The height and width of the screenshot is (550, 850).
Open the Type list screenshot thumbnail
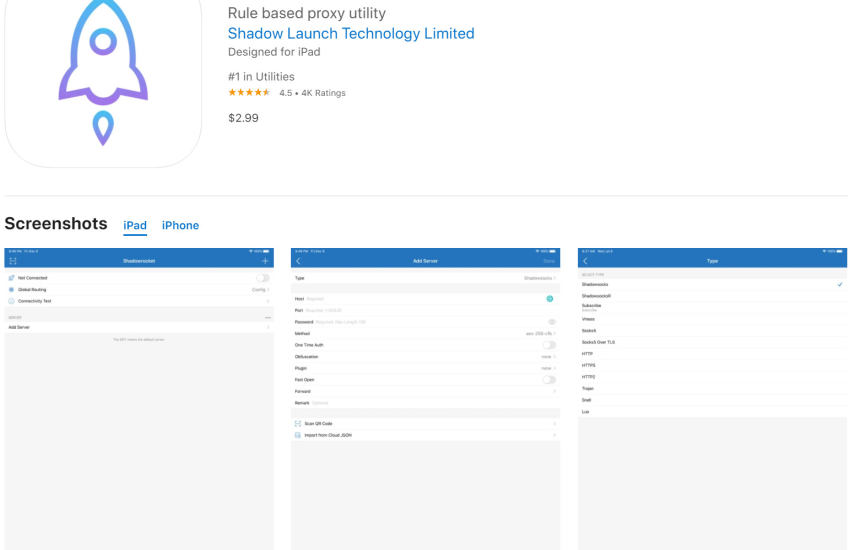tap(712, 399)
